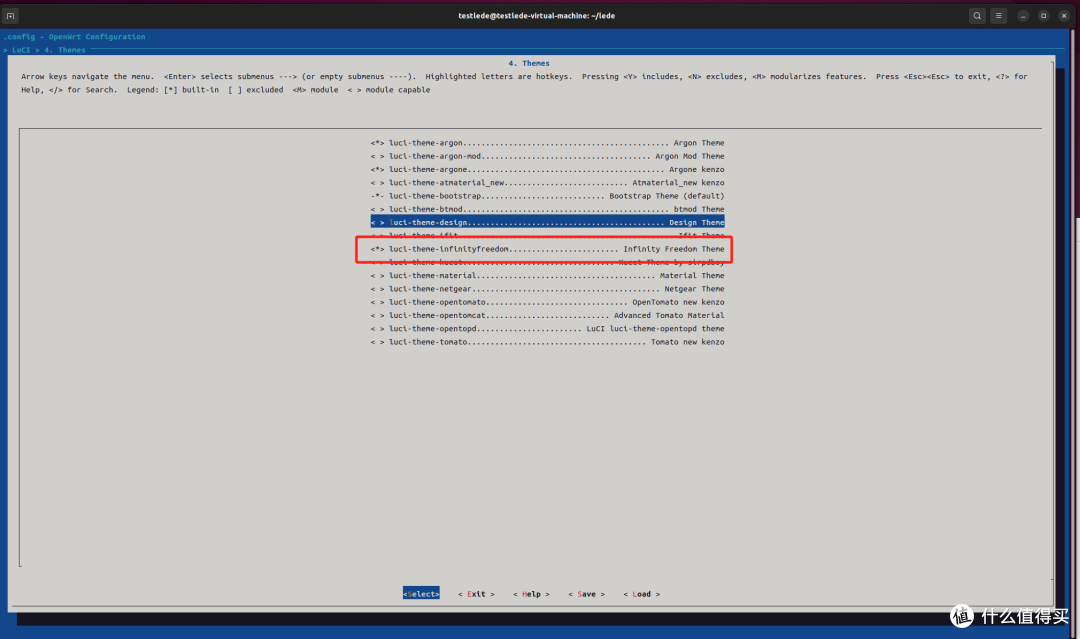The width and height of the screenshot is (1080, 639).
Task: Toggle the luci-theme-argon selection marker
Action: coord(377,143)
